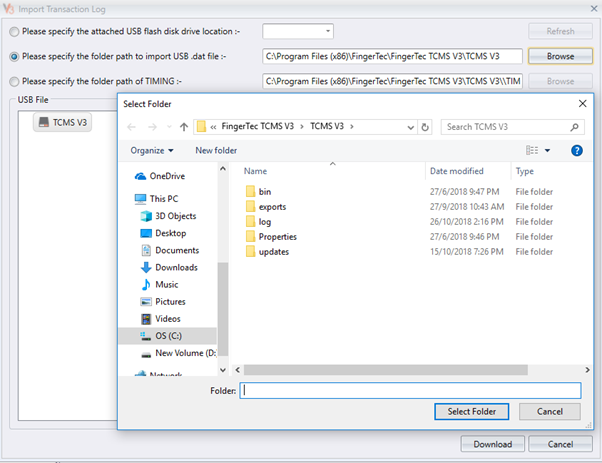This screenshot has height=463, width=602.
Task: Go forward with the right arrow in Select Folder
Action: pyautogui.click(x=152, y=127)
